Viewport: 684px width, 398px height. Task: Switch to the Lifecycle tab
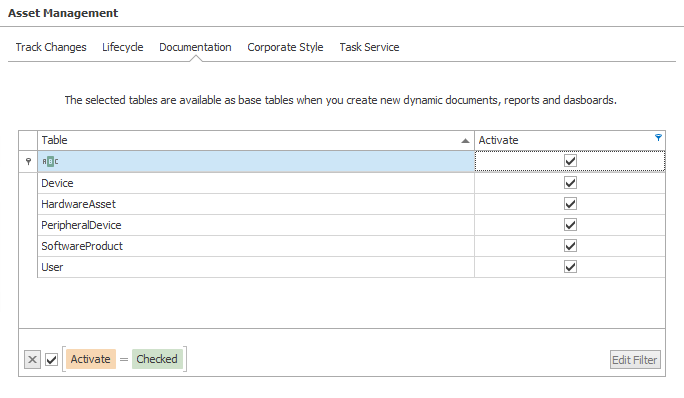click(x=123, y=47)
